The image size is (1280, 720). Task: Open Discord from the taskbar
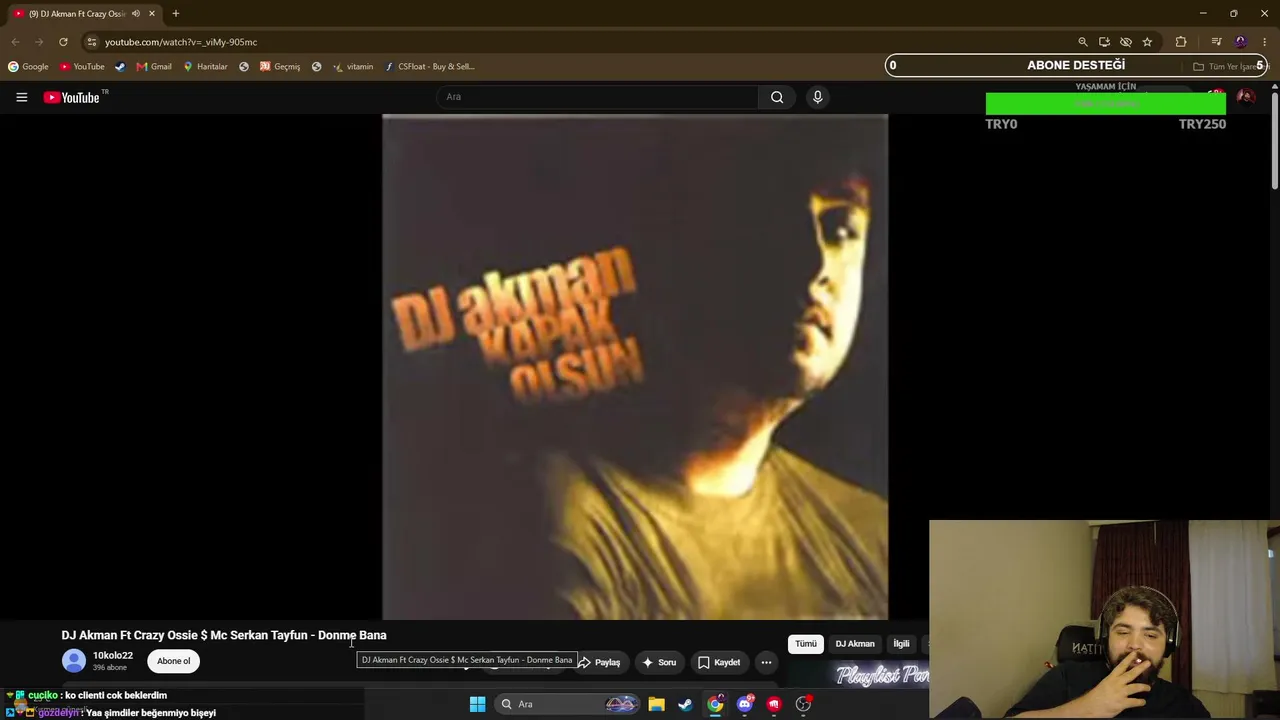click(744, 704)
